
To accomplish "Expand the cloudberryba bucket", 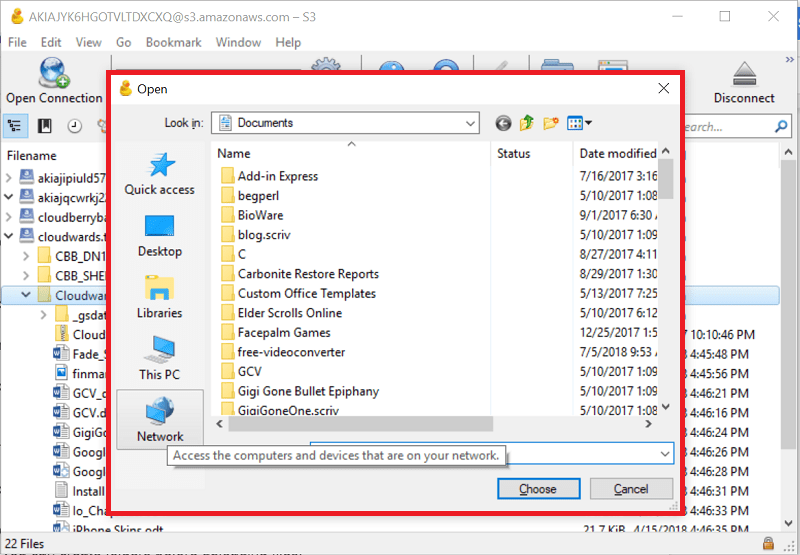I will pos(9,217).
